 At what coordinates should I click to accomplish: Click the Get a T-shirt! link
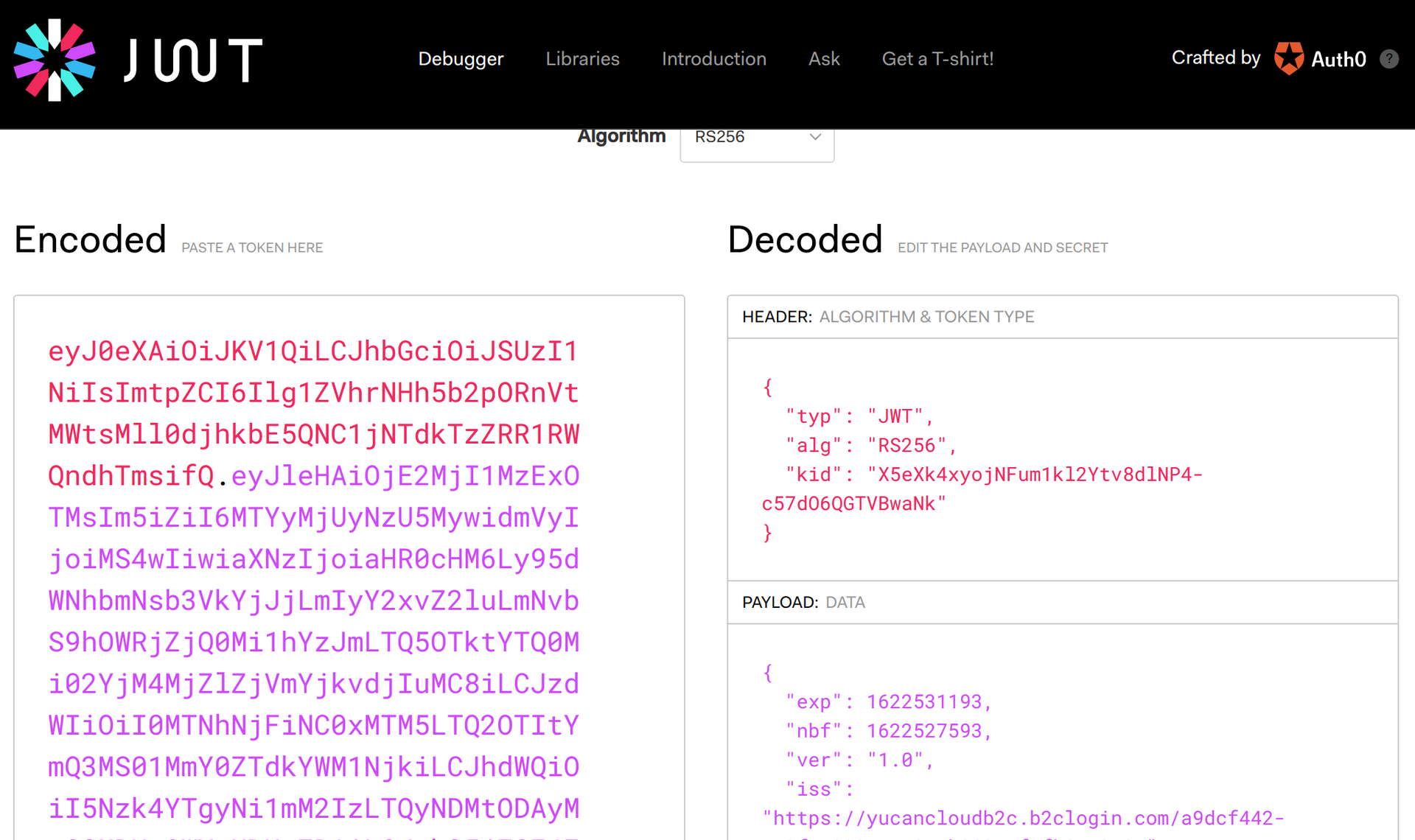pyautogui.click(x=937, y=59)
